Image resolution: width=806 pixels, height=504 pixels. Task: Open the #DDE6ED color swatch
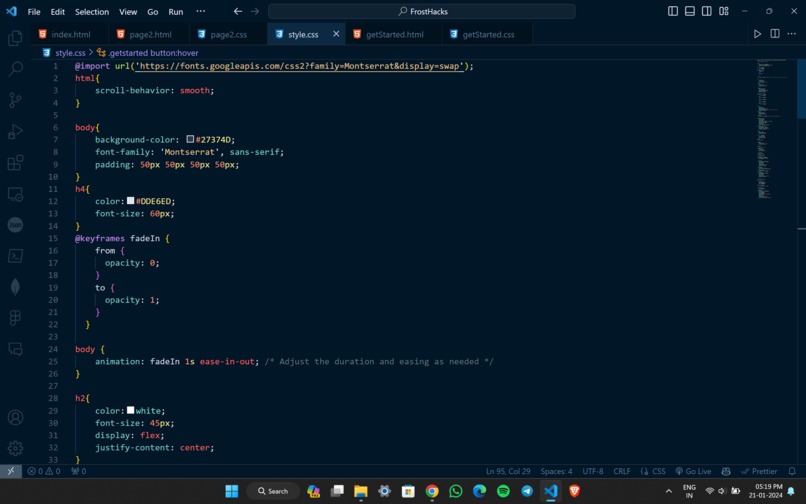[131, 201]
